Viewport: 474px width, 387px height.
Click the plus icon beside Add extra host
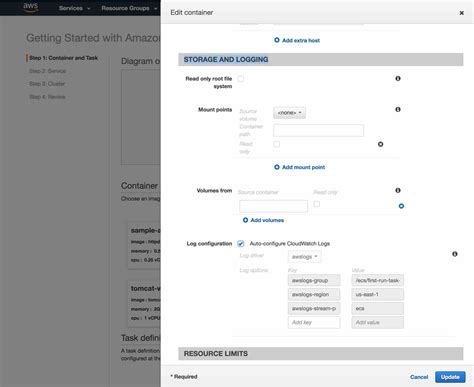(x=277, y=40)
